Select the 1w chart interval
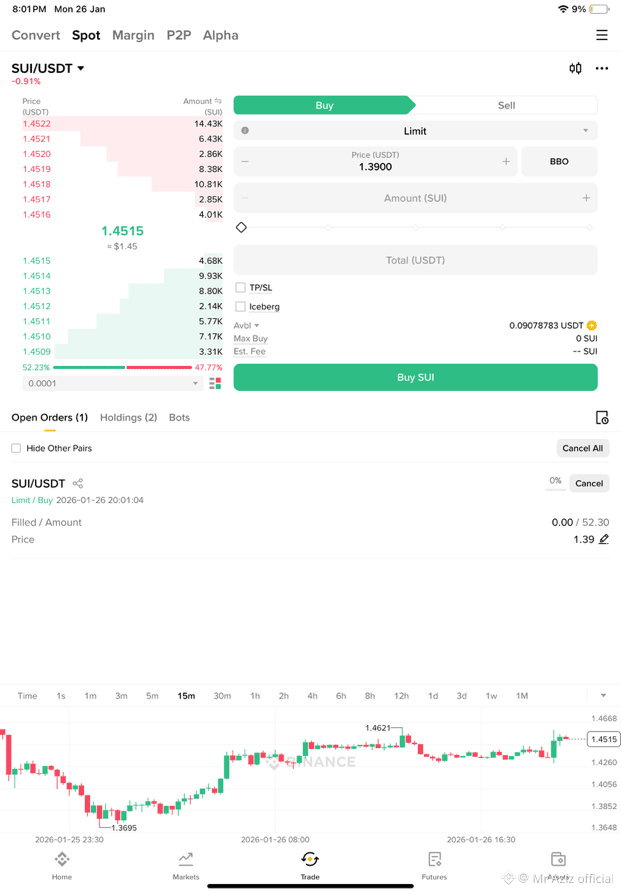The height and width of the screenshot is (894, 621). [x=492, y=696]
